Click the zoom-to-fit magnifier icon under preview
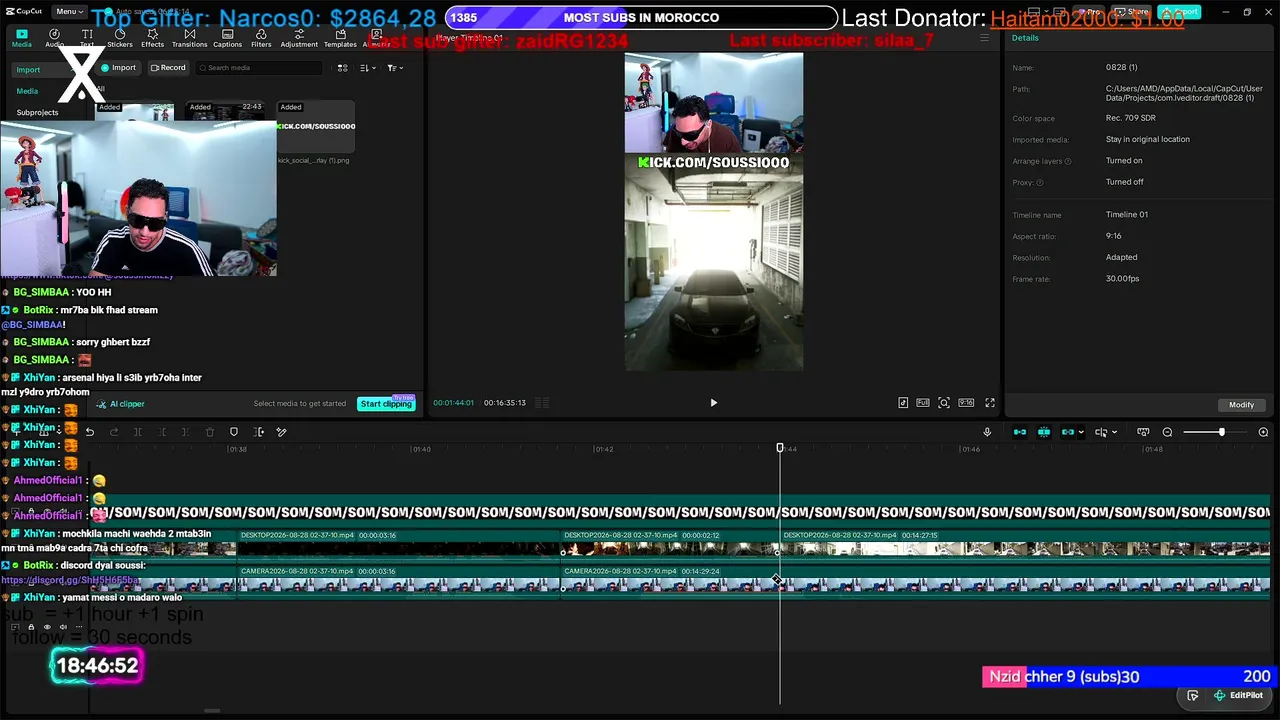This screenshot has width=1280, height=720. [944, 403]
